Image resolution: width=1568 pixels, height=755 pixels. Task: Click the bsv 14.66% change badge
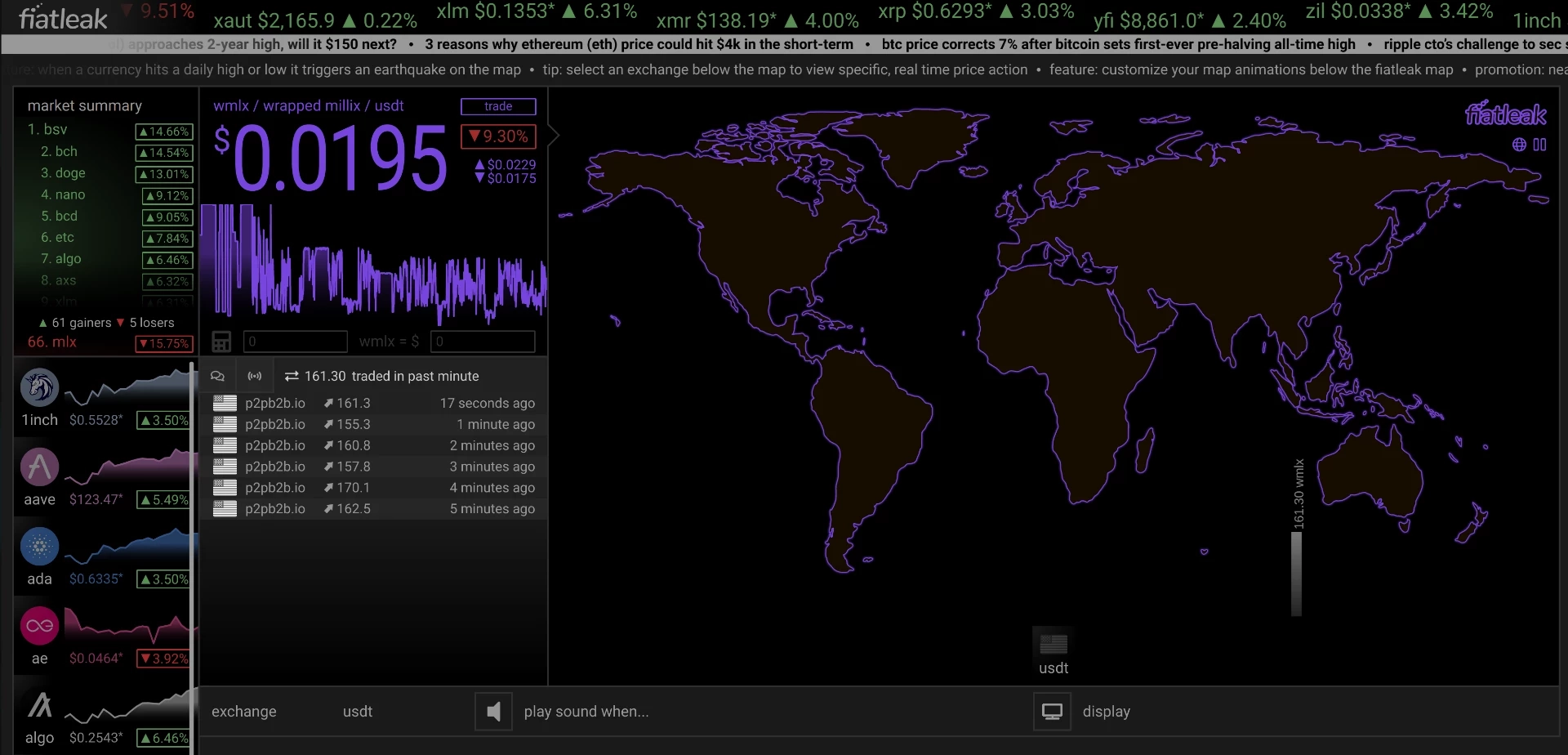tap(164, 132)
